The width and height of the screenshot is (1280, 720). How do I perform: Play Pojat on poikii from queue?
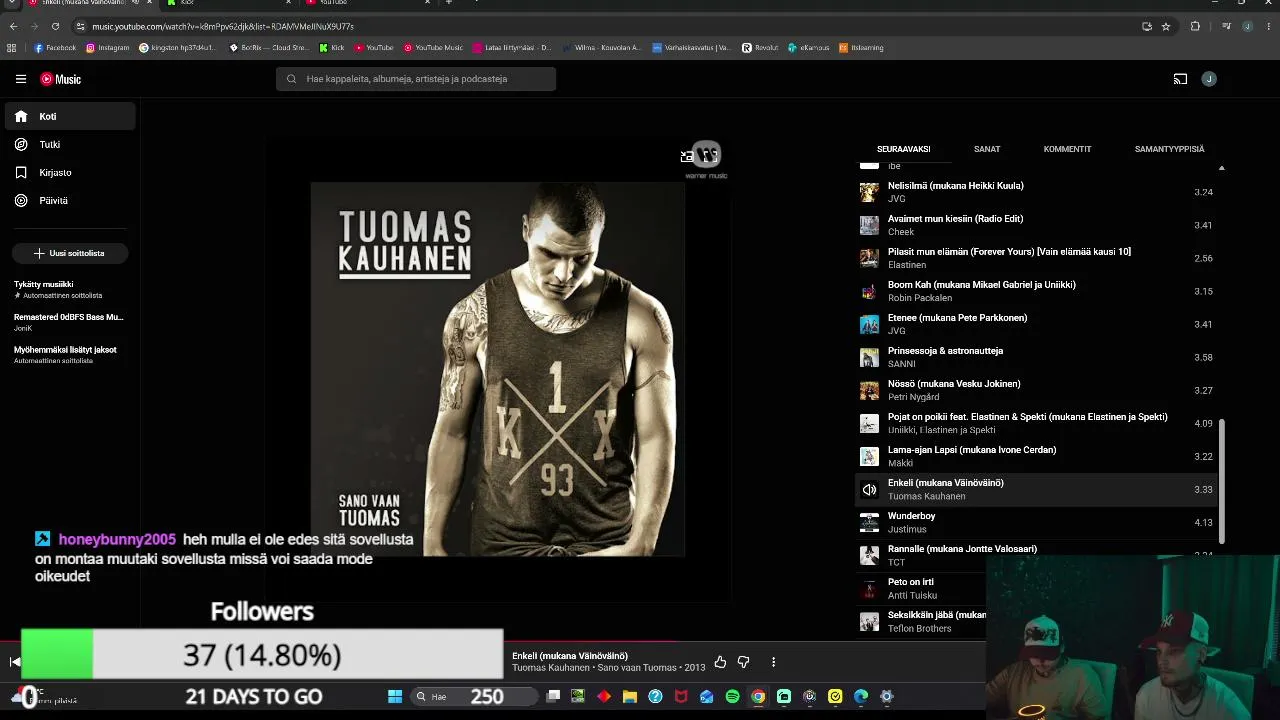(1038, 423)
